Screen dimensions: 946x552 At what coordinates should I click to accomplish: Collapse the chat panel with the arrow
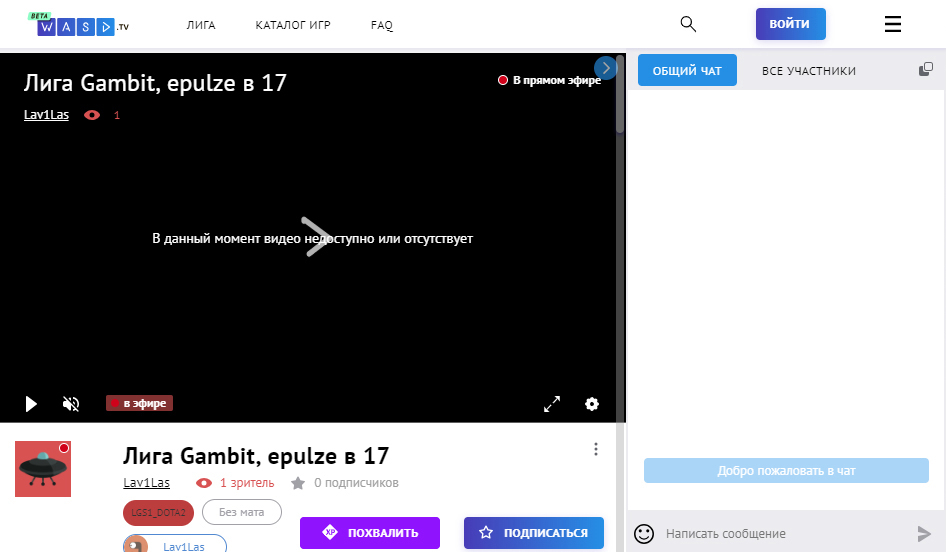pos(605,67)
